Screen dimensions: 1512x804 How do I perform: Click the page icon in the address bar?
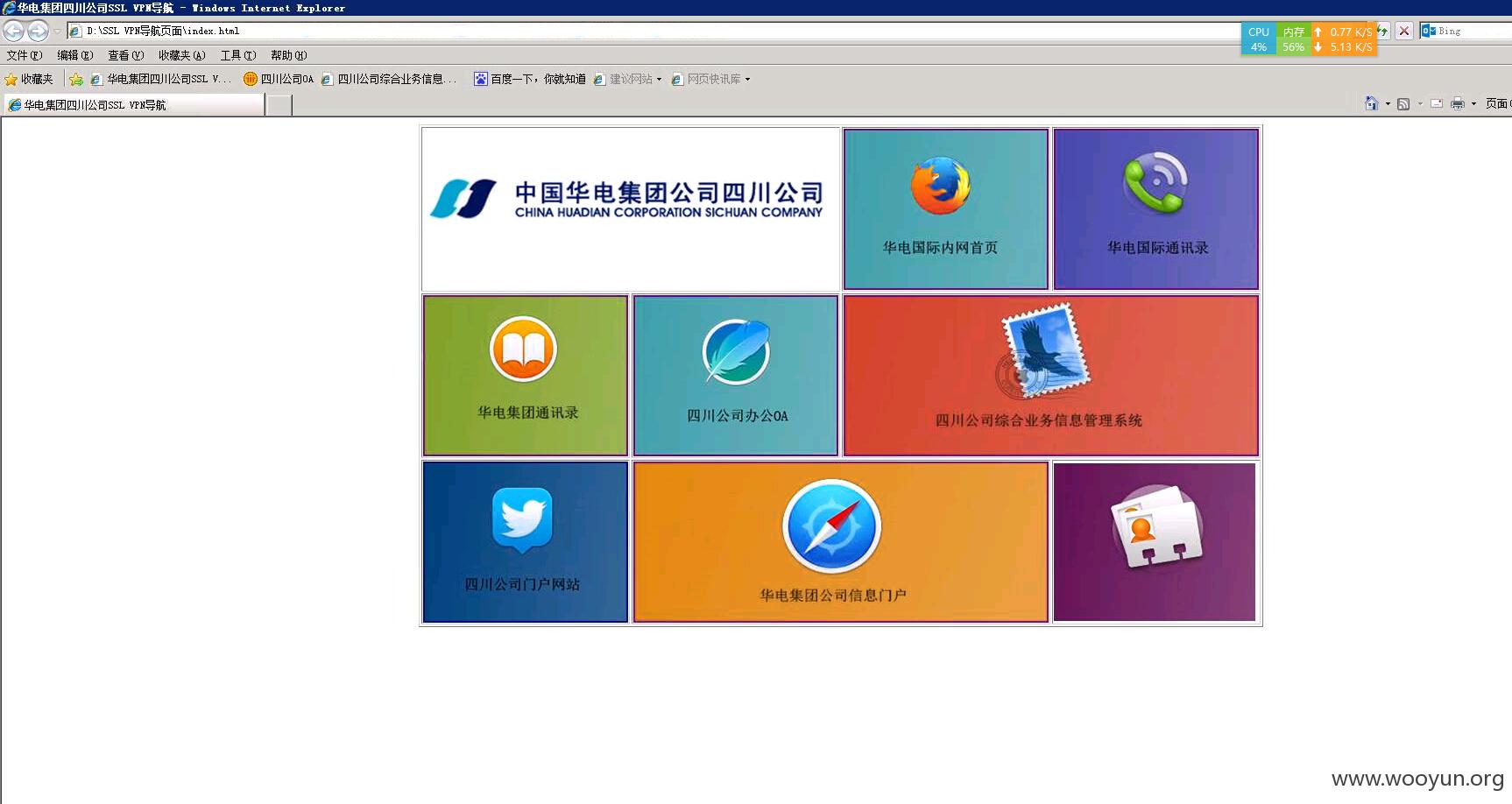pyautogui.click(x=75, y=31)
